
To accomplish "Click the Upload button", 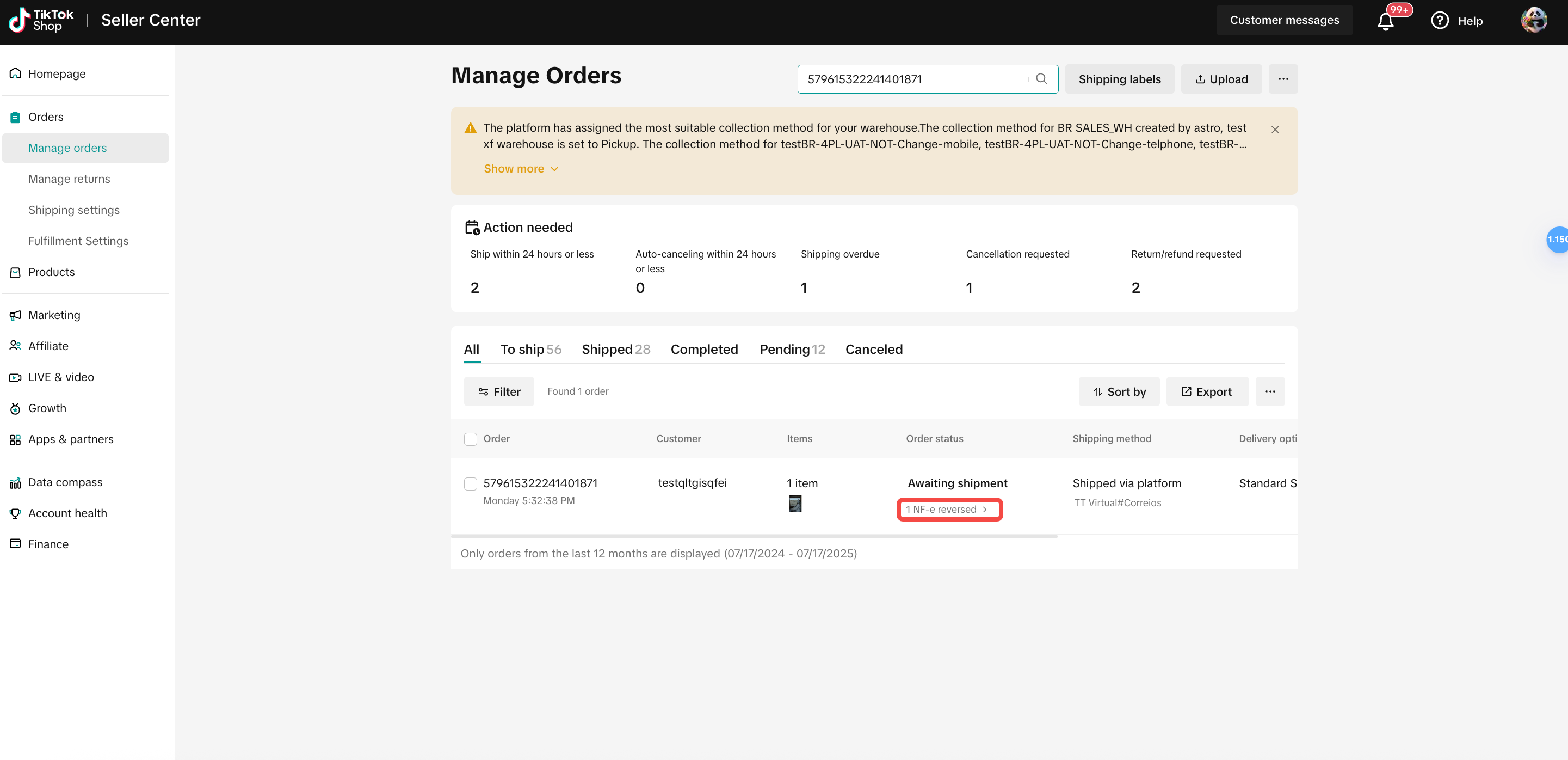I will [1221, 79].
